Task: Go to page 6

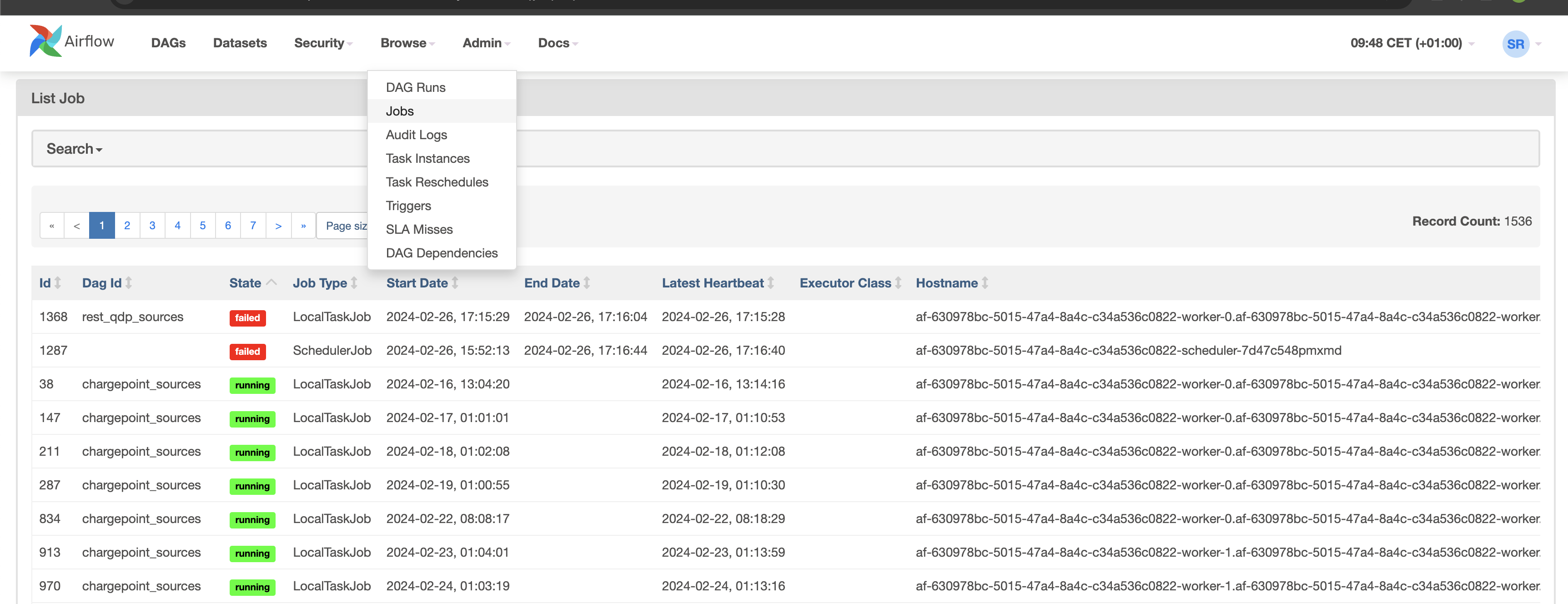Action: 228,226
